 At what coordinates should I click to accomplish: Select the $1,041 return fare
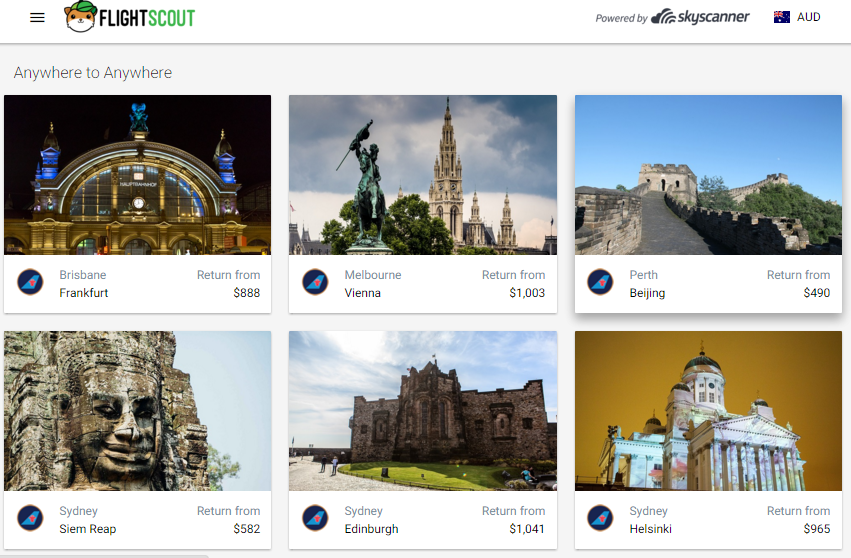(527, 529)
